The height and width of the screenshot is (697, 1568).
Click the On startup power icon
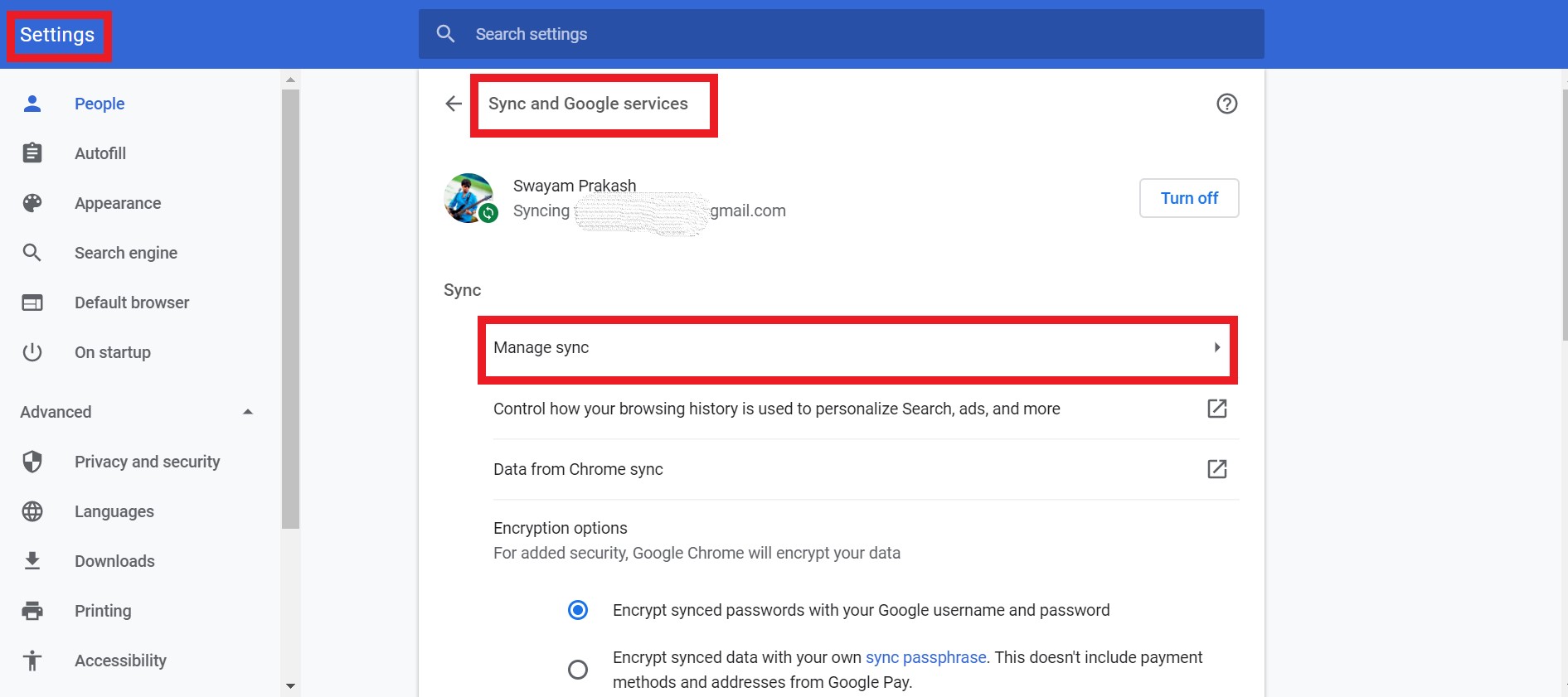32,352
